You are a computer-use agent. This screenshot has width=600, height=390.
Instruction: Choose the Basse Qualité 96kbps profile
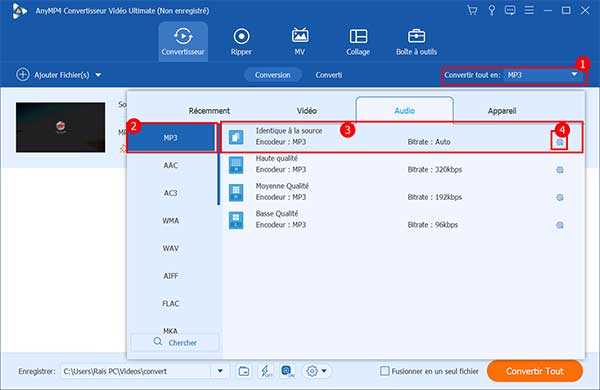pos(402,220)
